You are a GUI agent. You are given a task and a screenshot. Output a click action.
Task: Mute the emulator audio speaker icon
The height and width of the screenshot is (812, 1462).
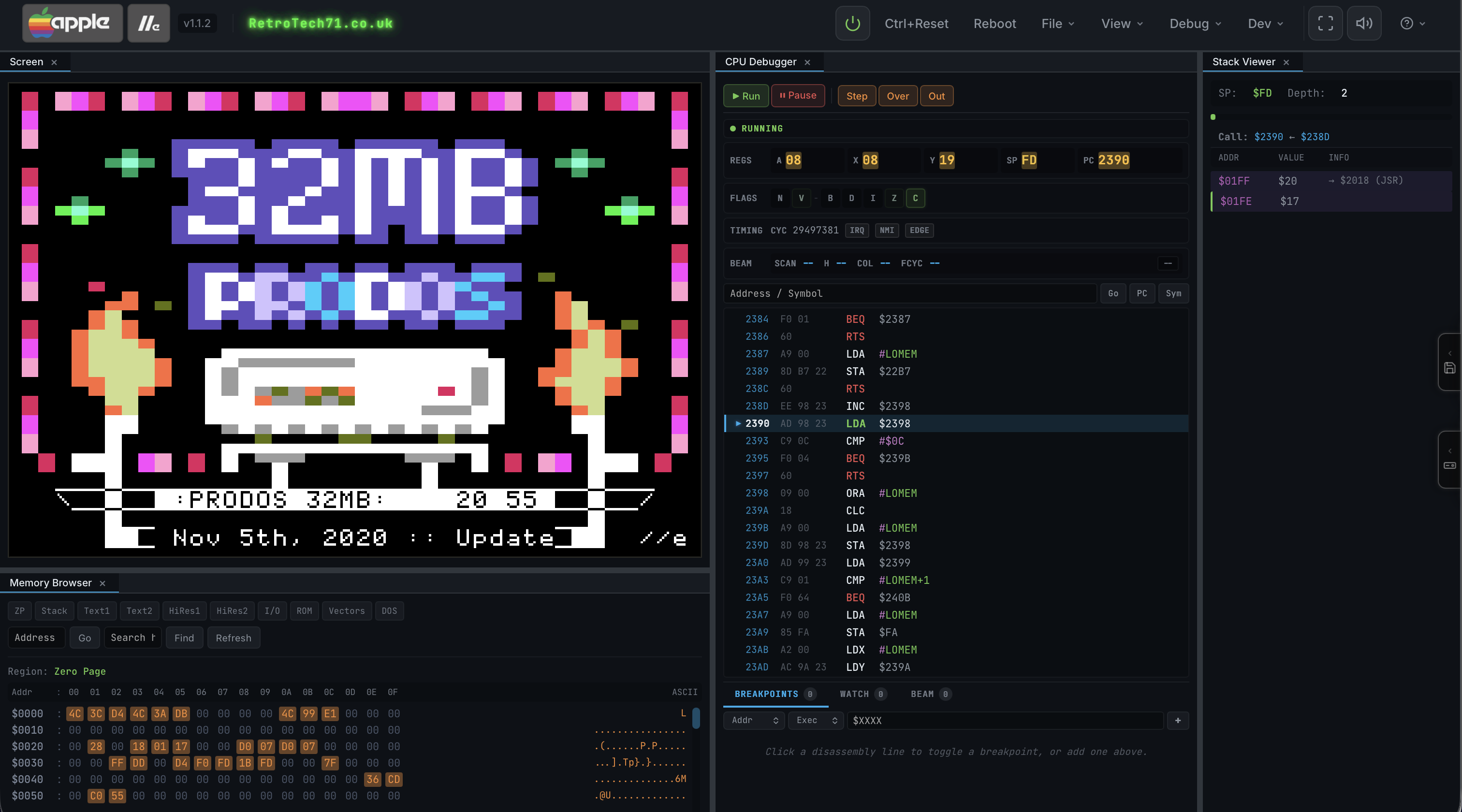pos(1364,23)
